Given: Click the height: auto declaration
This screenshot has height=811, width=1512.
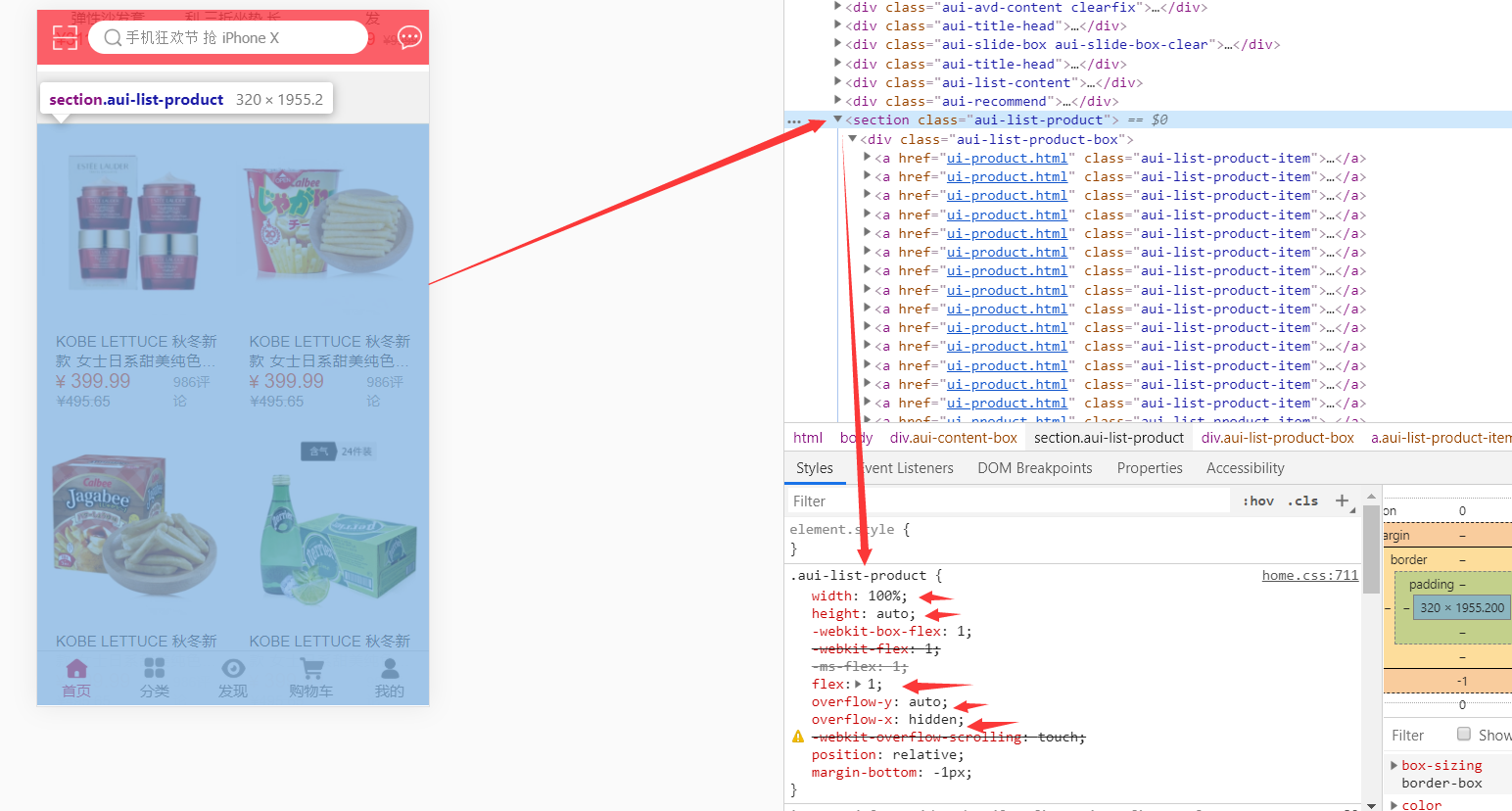Looking at the screenshot, I should (863, 613).
